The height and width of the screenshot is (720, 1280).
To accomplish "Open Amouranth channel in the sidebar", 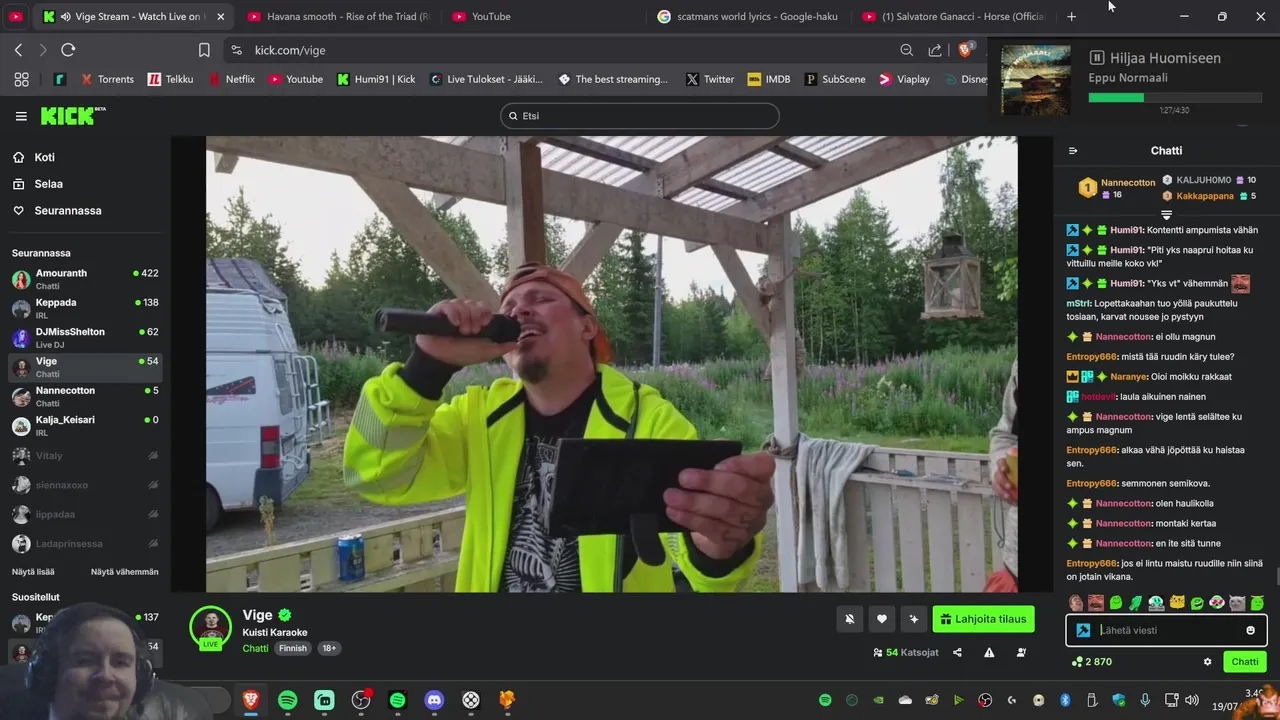I will click(x=85, y=279).
